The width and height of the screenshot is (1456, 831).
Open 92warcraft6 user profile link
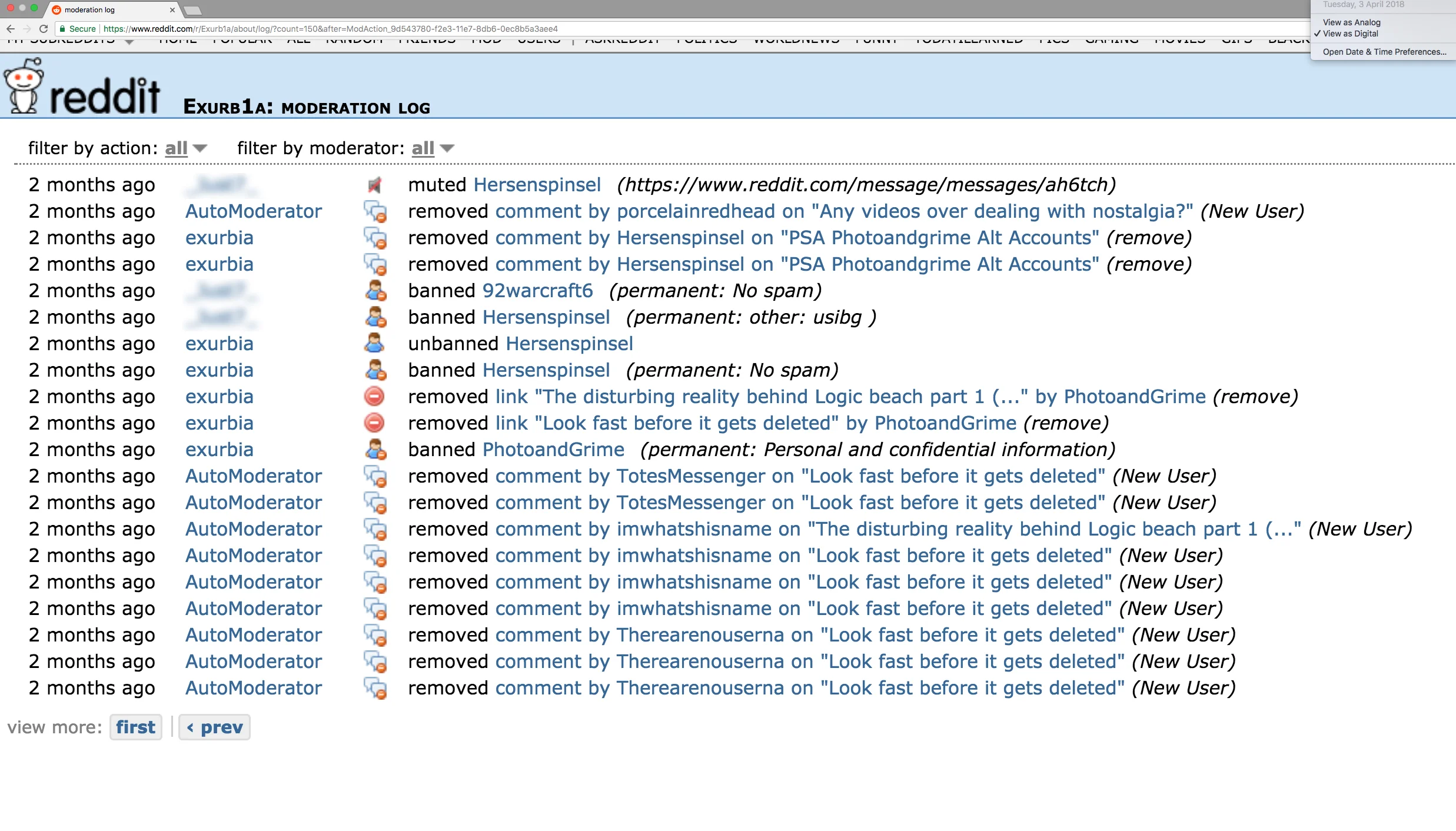tap(537, 291)
